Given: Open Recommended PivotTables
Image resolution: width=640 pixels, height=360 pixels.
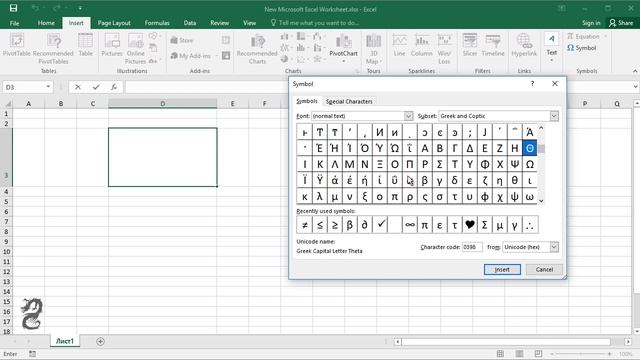Looking at the screenshot, I should click(53, 49).
